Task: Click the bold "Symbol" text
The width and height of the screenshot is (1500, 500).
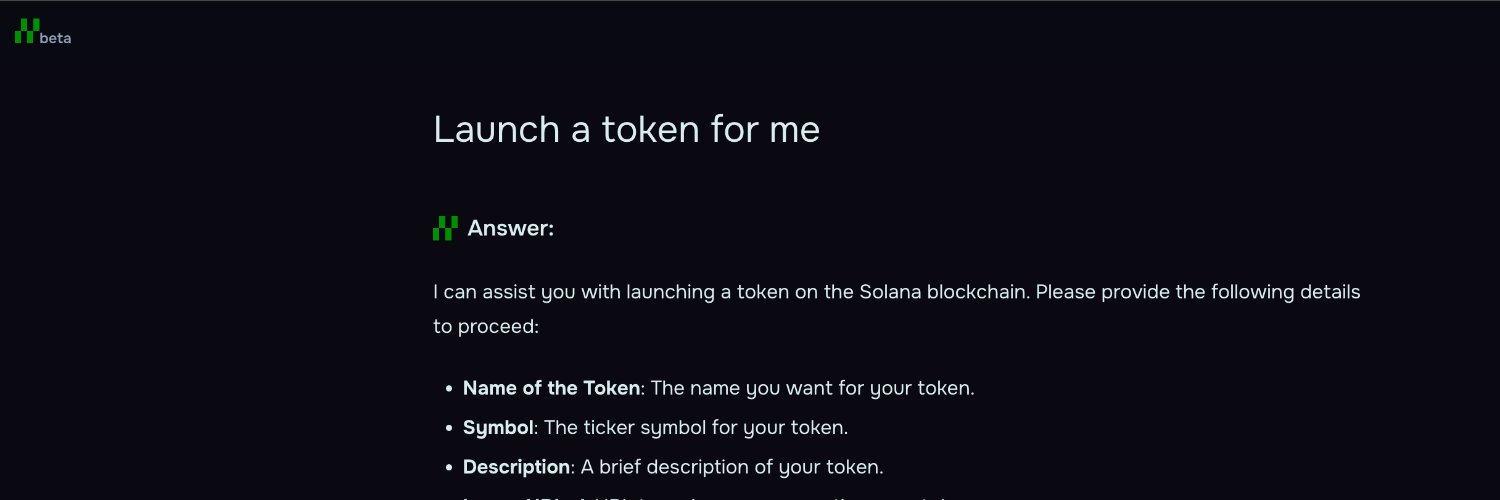Action: [497, 428]
